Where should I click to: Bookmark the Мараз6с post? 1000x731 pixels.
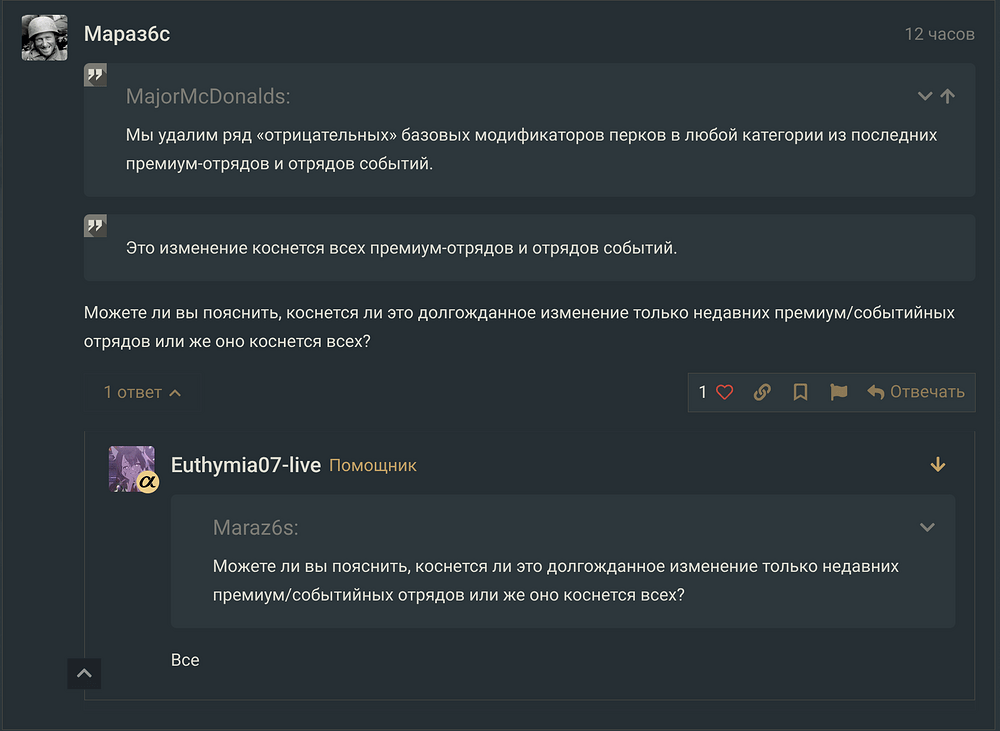pos(800,392)
